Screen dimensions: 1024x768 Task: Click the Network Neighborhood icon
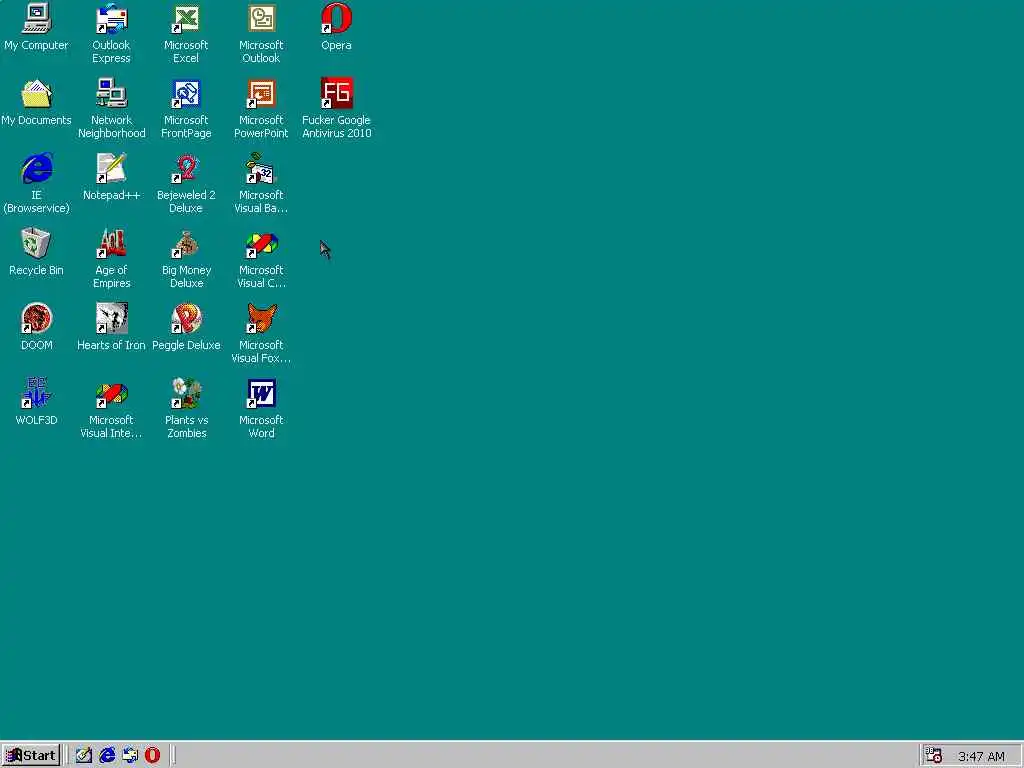tap(111, 109)
